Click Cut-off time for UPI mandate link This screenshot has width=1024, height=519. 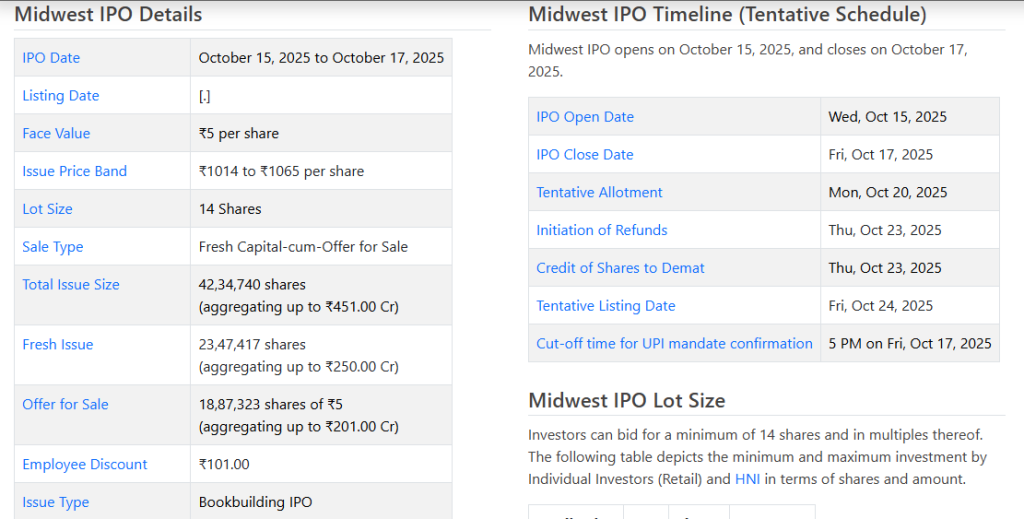[x=675, y=344]
